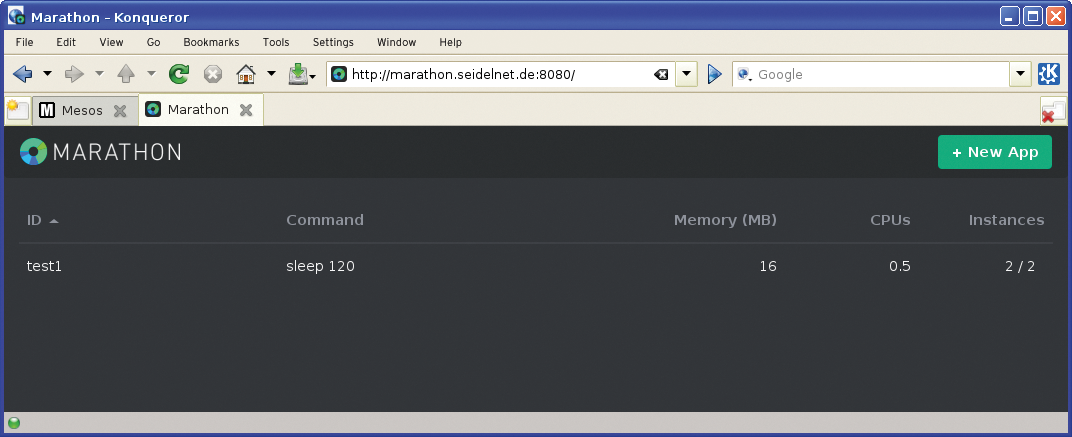Viewport: 1072px width, 437px height.
Task: Open the Settings menu
Action: 334,42
